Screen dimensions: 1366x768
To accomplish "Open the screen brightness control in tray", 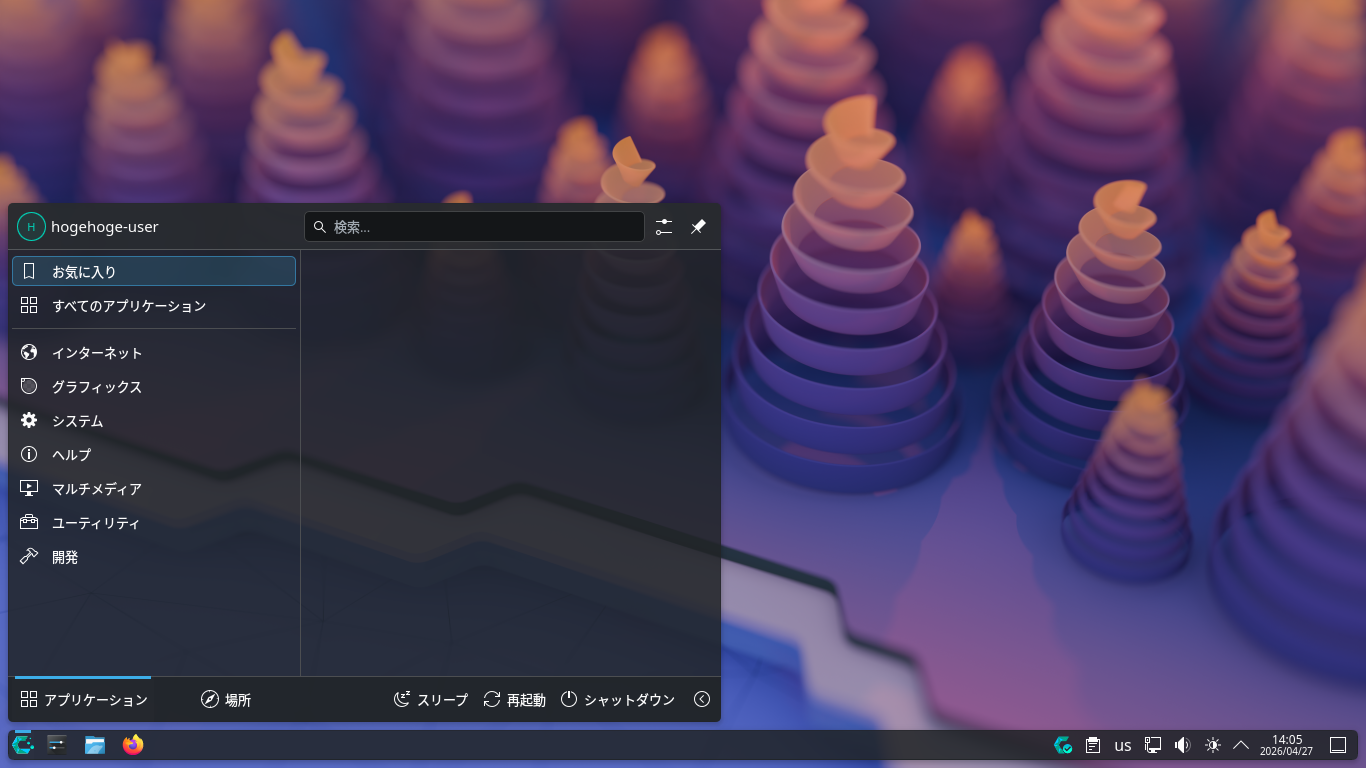I will (1212, 744).
